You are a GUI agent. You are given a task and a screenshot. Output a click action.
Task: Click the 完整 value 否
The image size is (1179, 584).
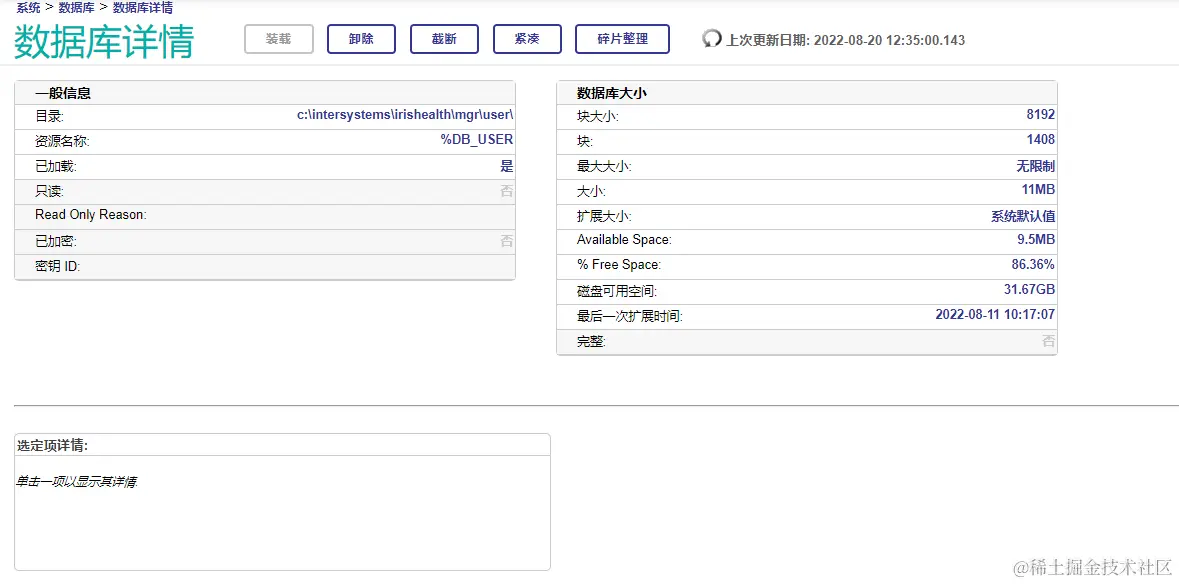(x=1048, y=341)
